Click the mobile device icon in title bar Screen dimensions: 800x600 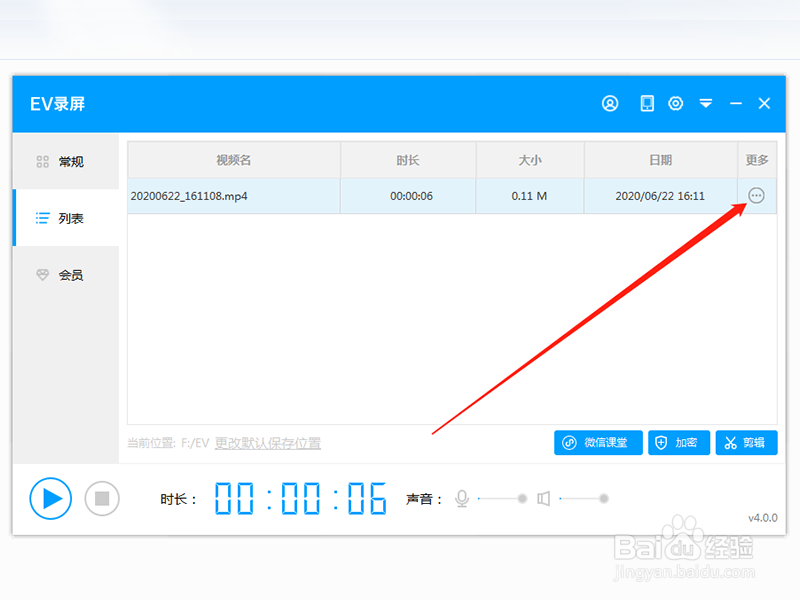(x=647, y=104)
